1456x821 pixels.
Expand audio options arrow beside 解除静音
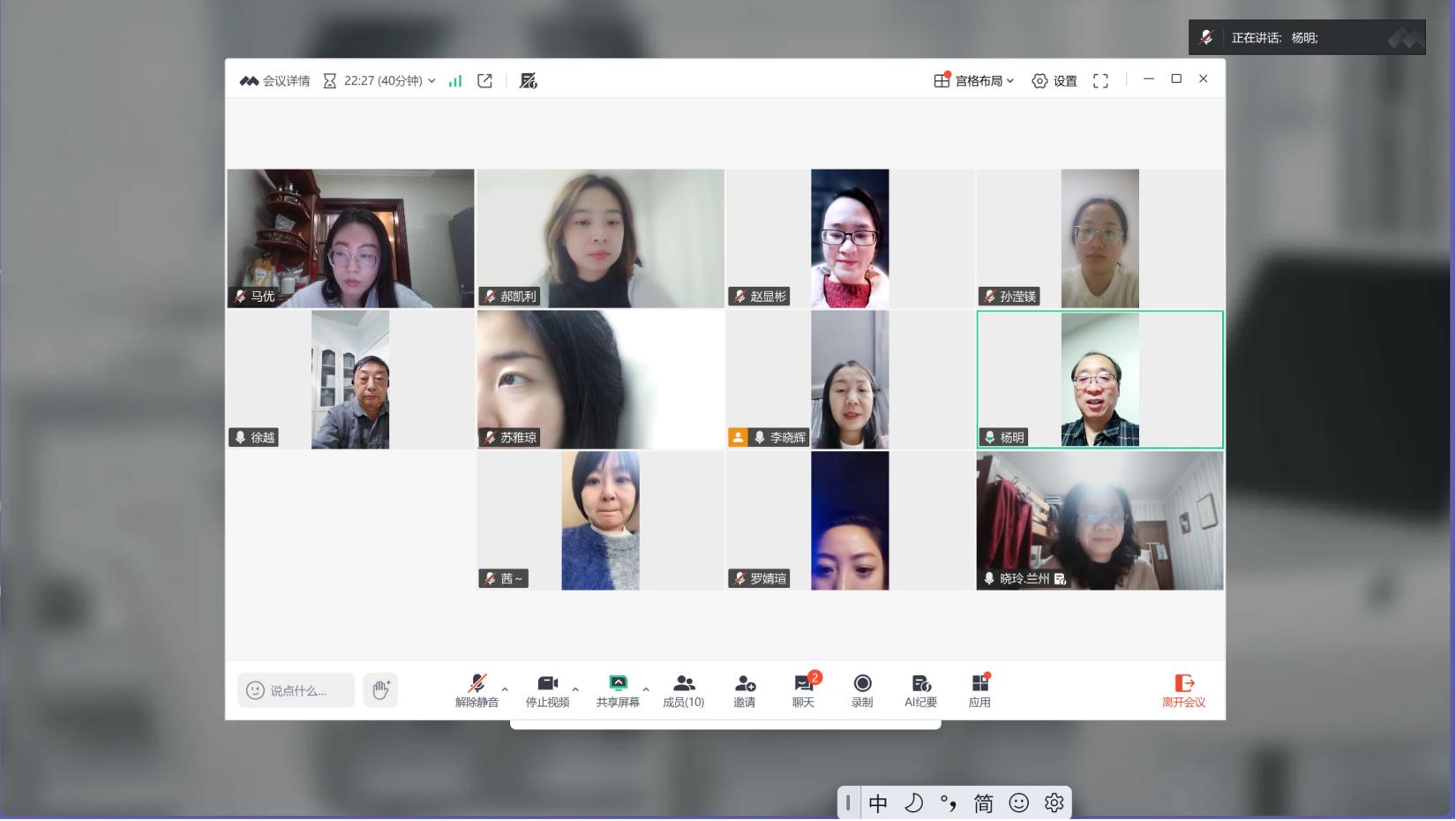(x=505, y=689)
